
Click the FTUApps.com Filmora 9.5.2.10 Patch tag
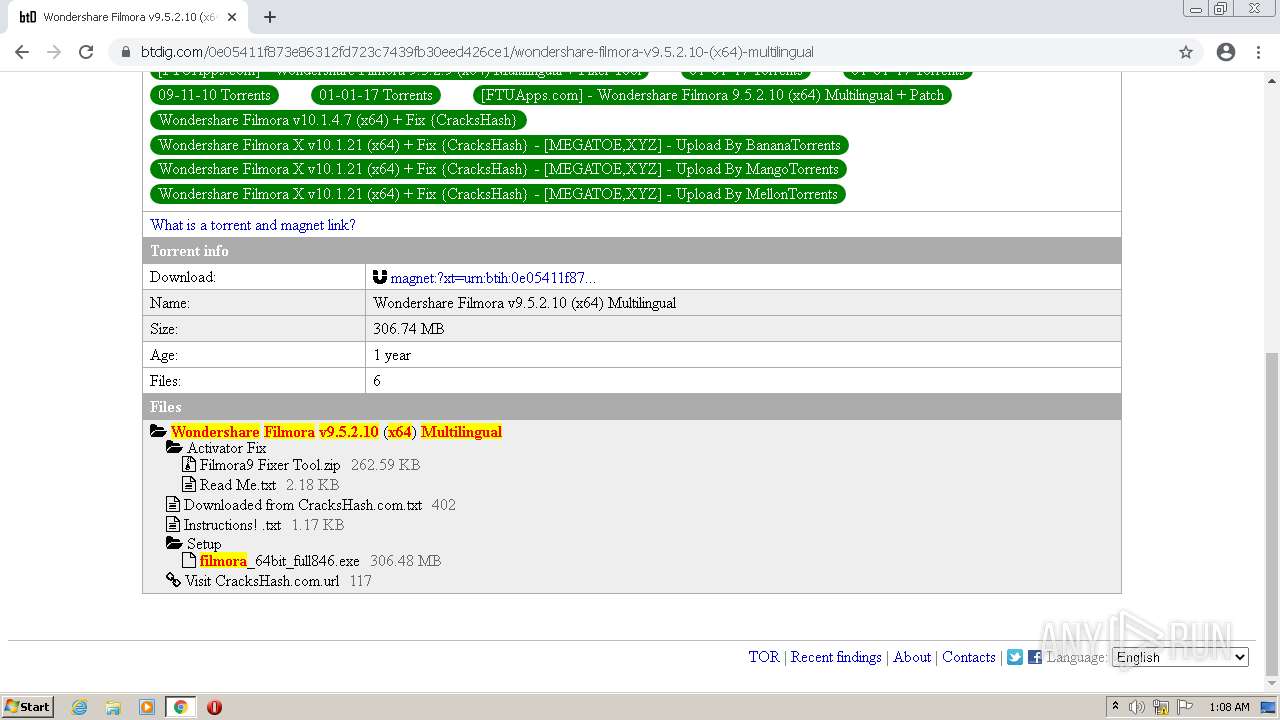(x=712, y=95)
